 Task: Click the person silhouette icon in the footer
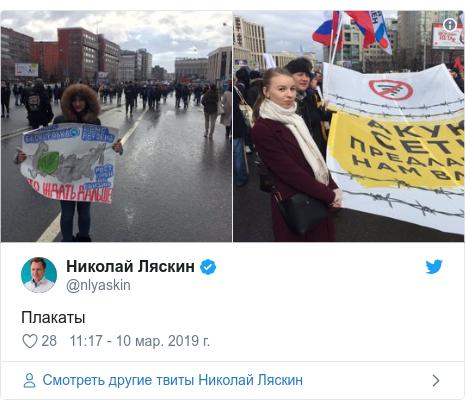[29, 380]
